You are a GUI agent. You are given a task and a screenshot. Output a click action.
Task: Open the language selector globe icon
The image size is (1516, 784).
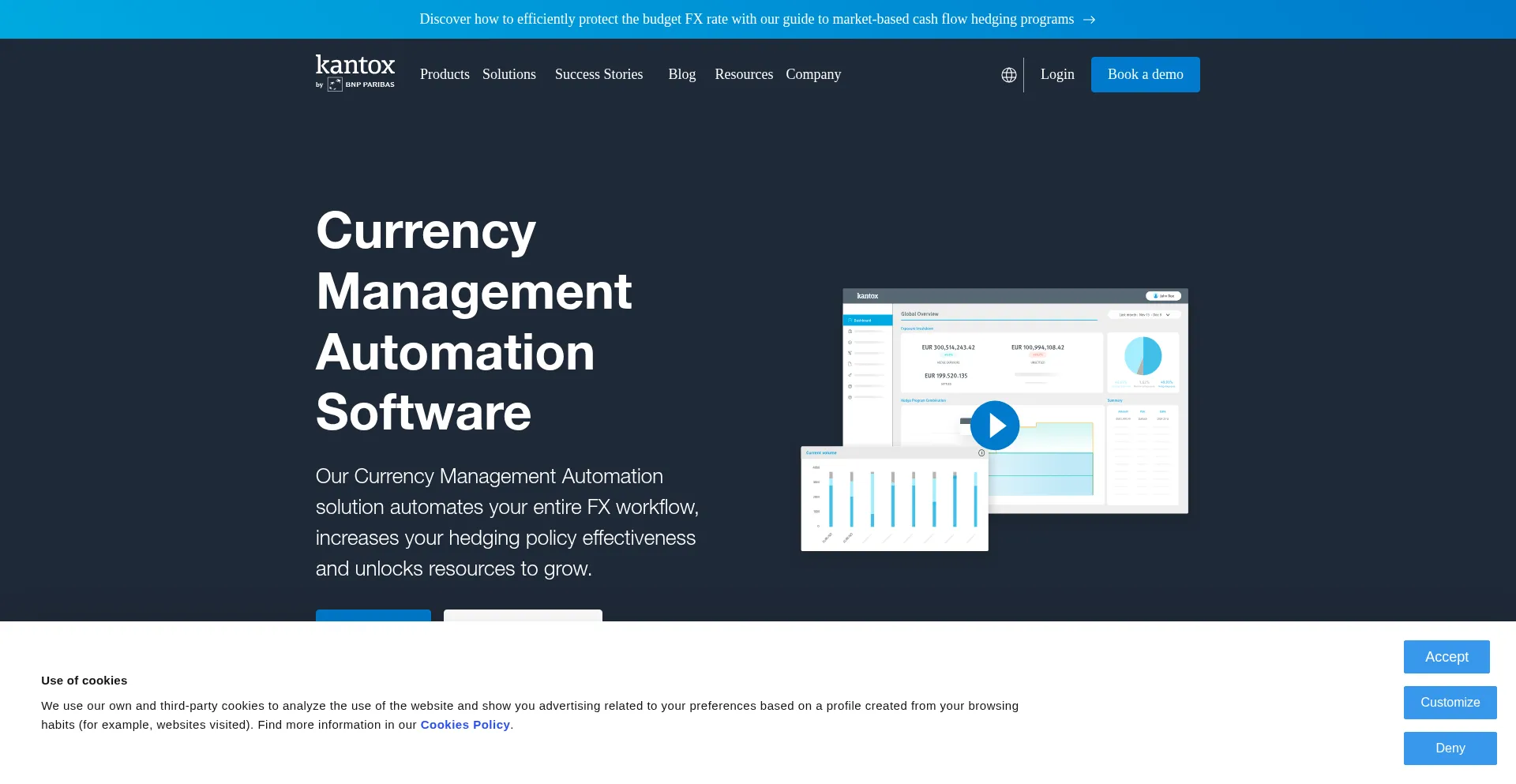click(1008, 75)
